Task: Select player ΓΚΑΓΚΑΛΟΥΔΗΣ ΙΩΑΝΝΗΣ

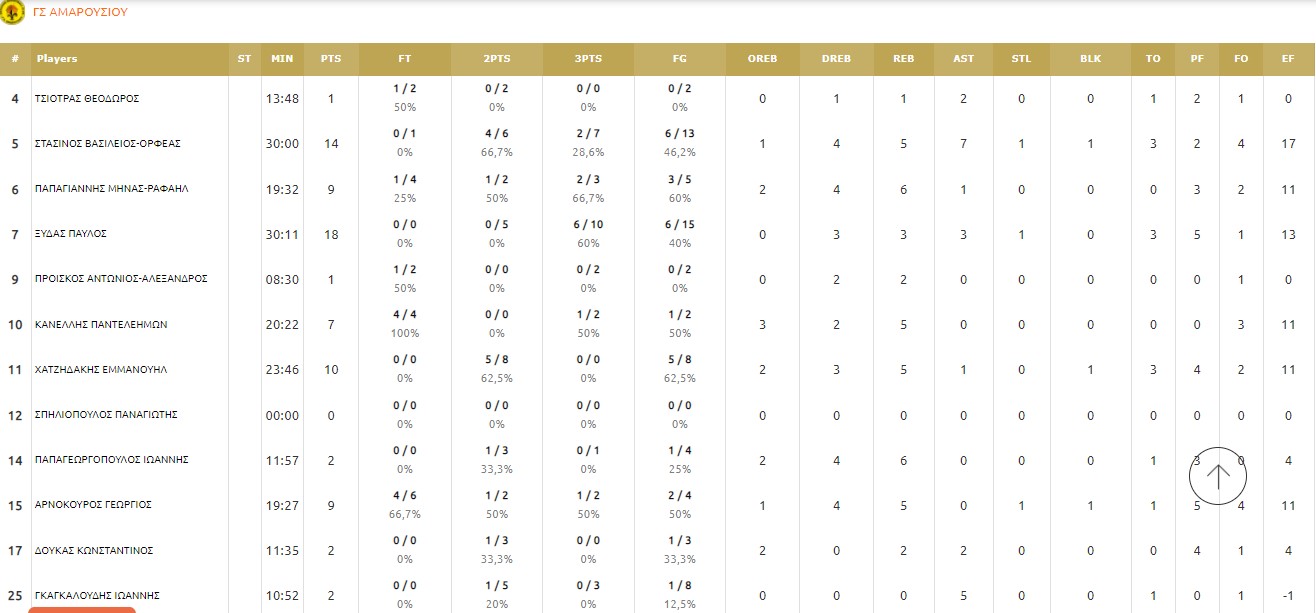Action: [98, 596]
